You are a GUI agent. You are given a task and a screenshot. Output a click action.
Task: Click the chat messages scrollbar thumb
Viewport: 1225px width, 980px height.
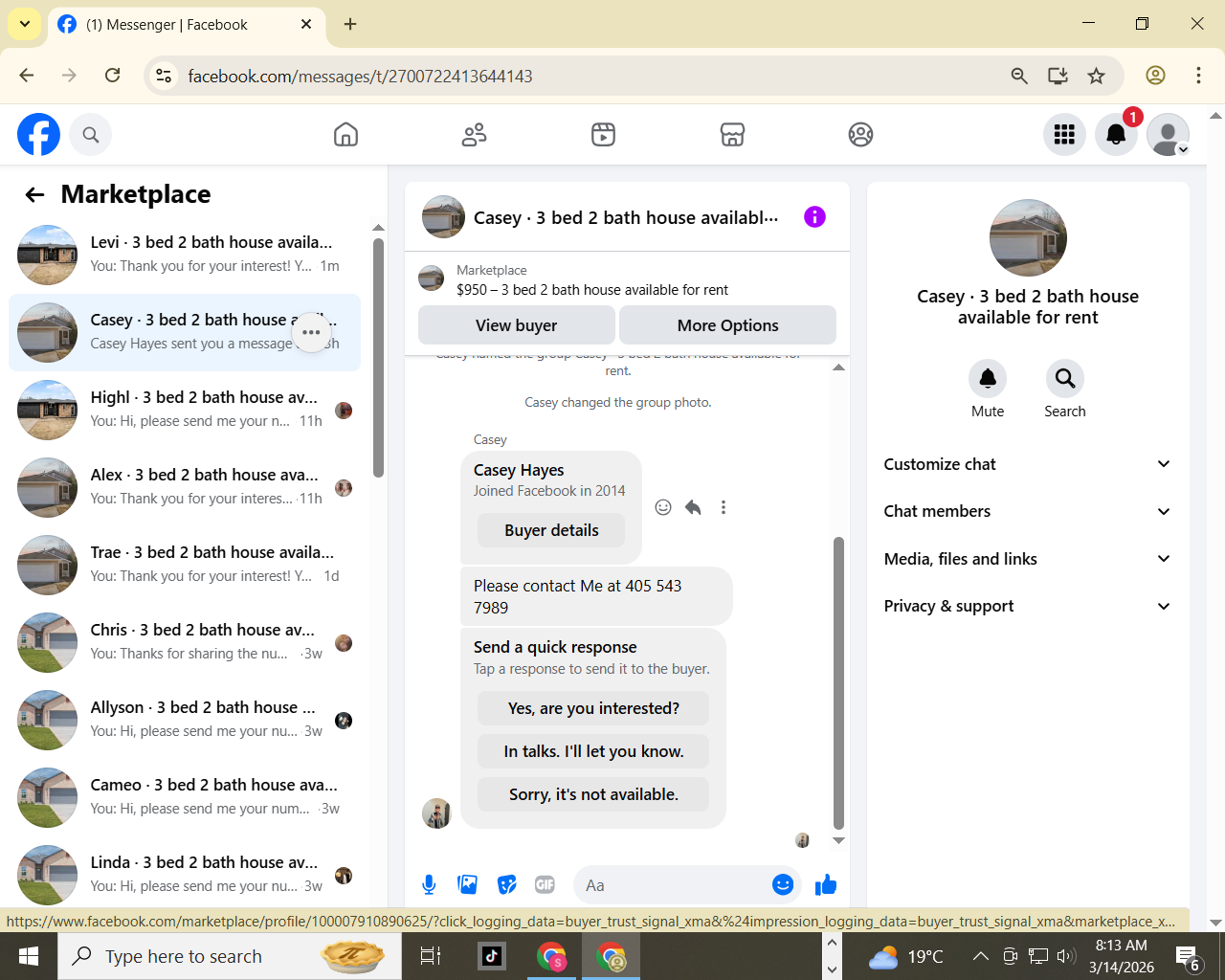pyautogui.click(x=839, y=682)
